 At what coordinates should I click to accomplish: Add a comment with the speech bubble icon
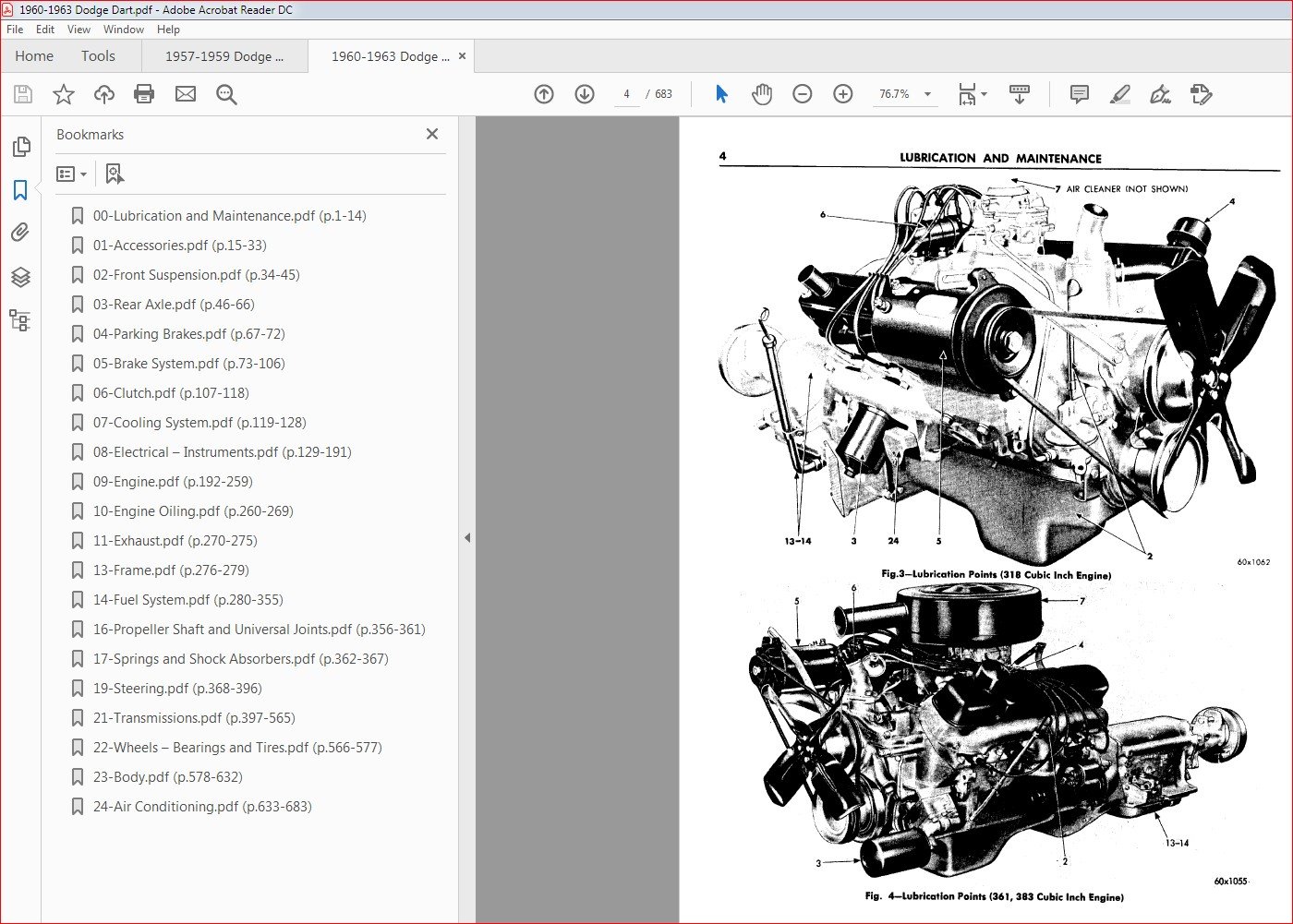pos(1079,94)
